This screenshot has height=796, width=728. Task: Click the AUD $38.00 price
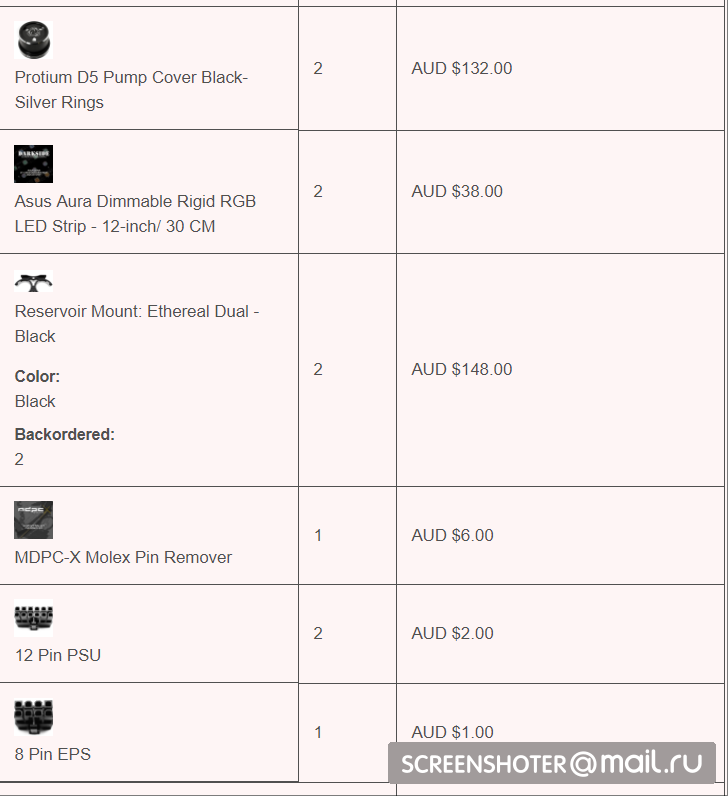point(457,191)
